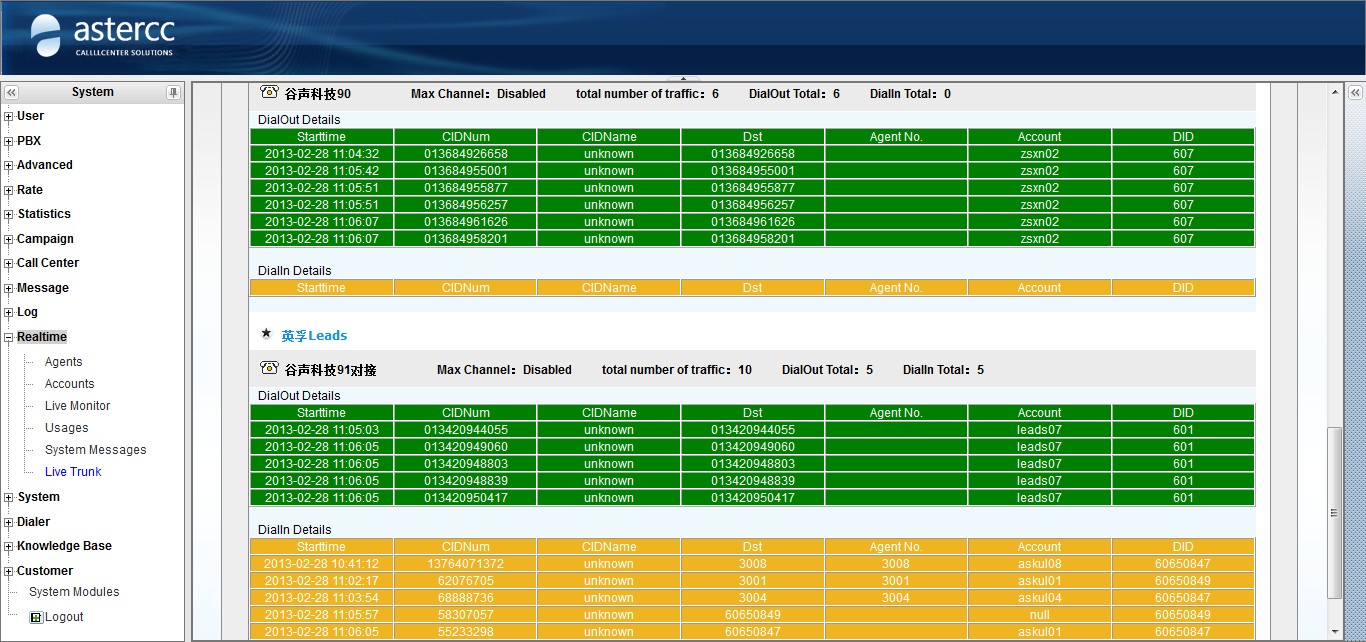The image size is (1366, 642).
Task: Open the 英孚Leads group link
Action: coord(314,336)
